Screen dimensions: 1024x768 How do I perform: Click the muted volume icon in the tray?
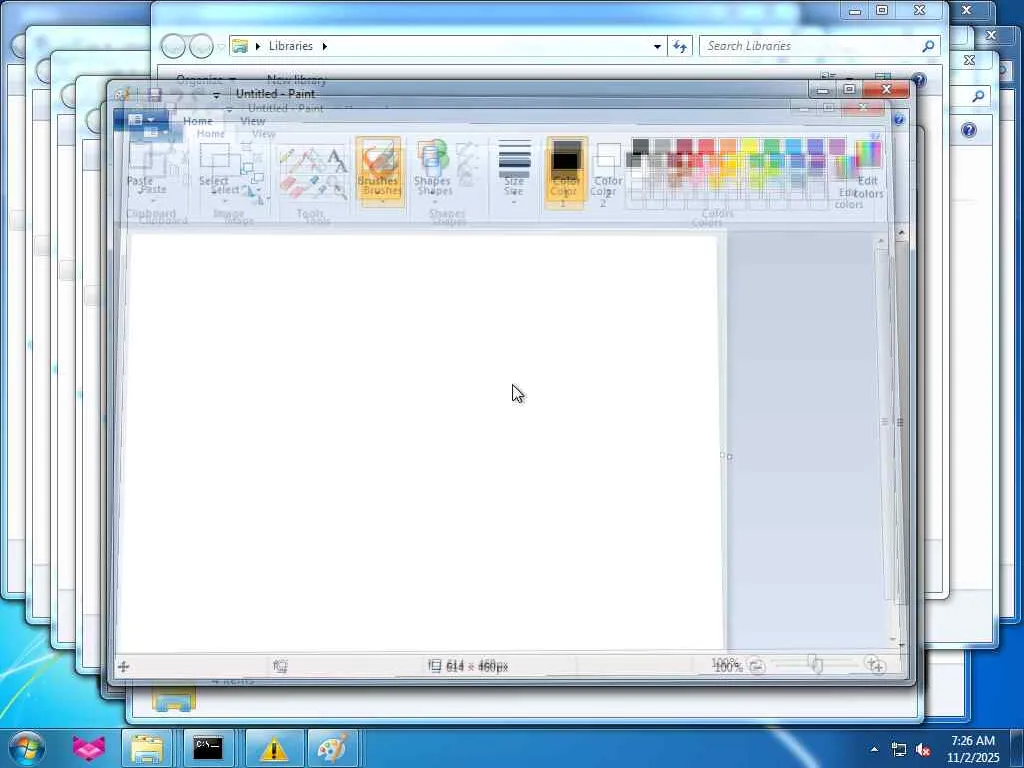[x=923, y=750]
